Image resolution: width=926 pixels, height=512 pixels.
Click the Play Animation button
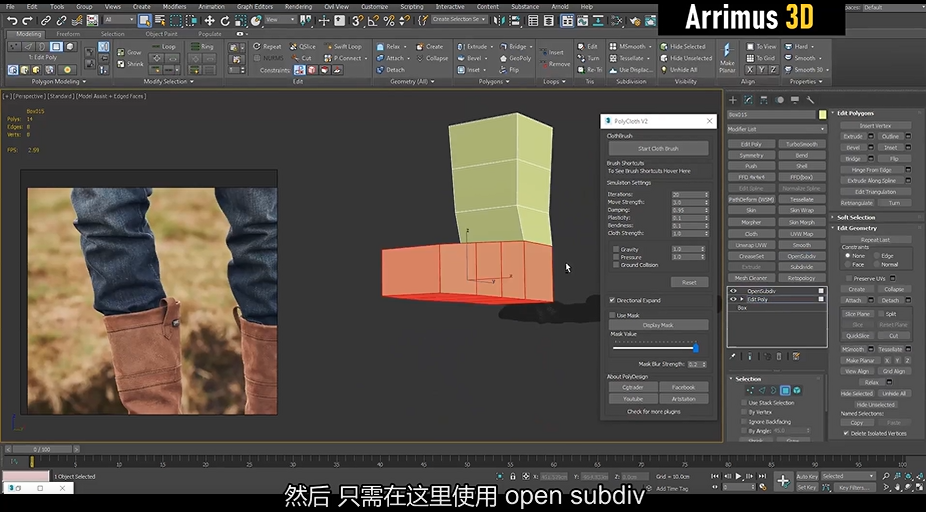[738, 476]
